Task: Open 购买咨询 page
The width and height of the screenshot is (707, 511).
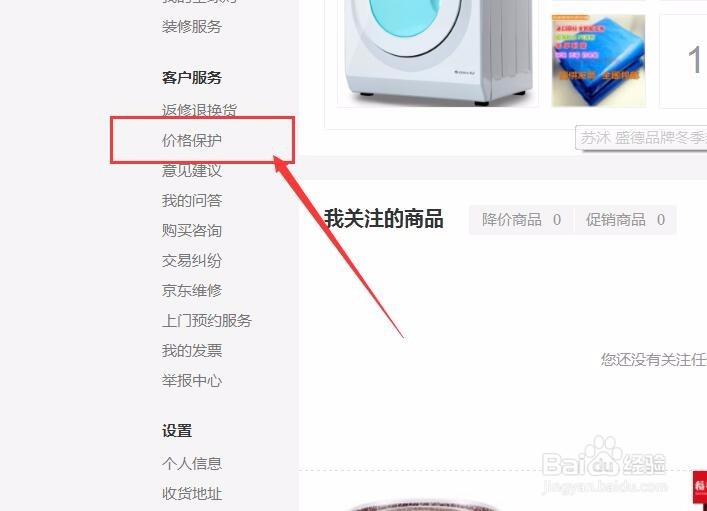Action: pos(192,230)
